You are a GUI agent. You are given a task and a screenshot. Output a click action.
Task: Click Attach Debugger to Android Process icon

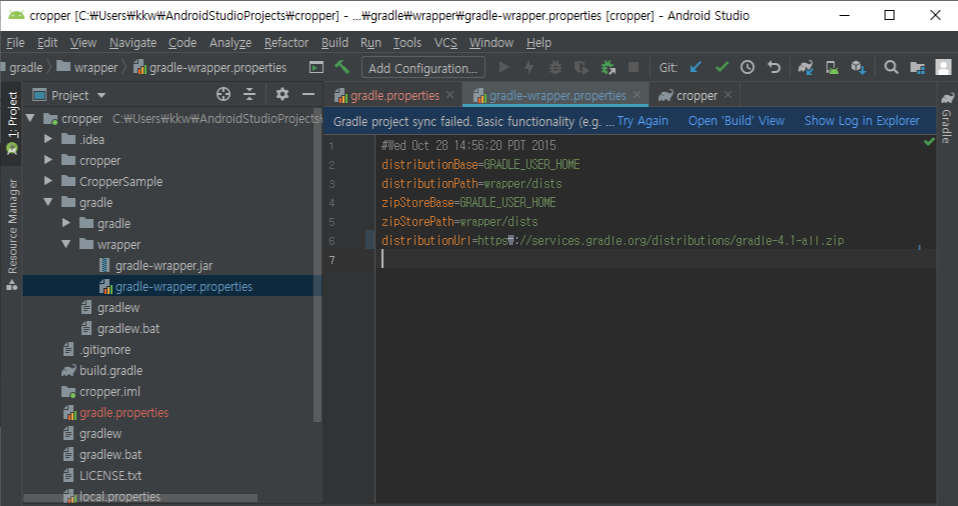608,67
